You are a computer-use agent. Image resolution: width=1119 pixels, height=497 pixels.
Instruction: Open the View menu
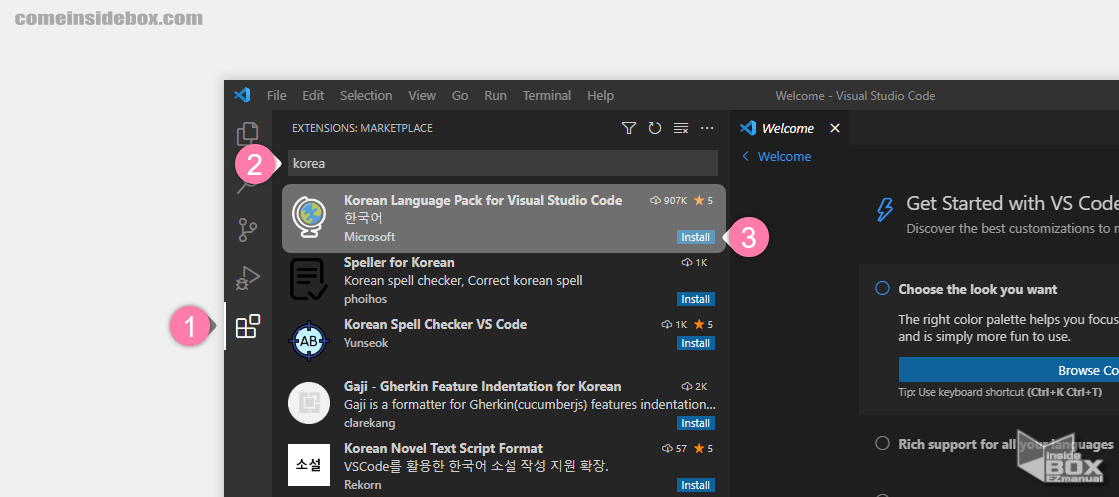coord(422,96)
